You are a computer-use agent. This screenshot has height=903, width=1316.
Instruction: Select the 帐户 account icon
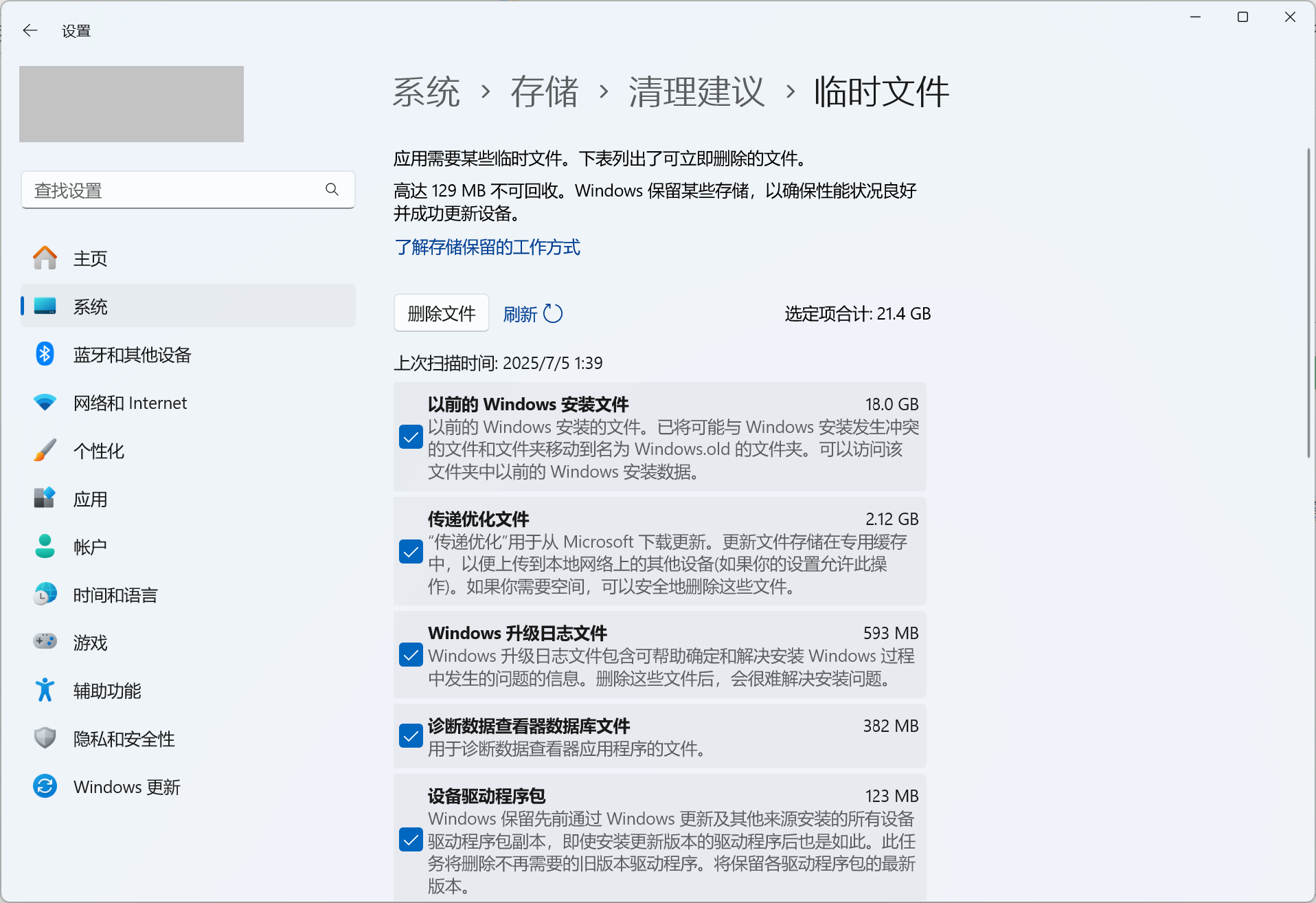[45, 546]
